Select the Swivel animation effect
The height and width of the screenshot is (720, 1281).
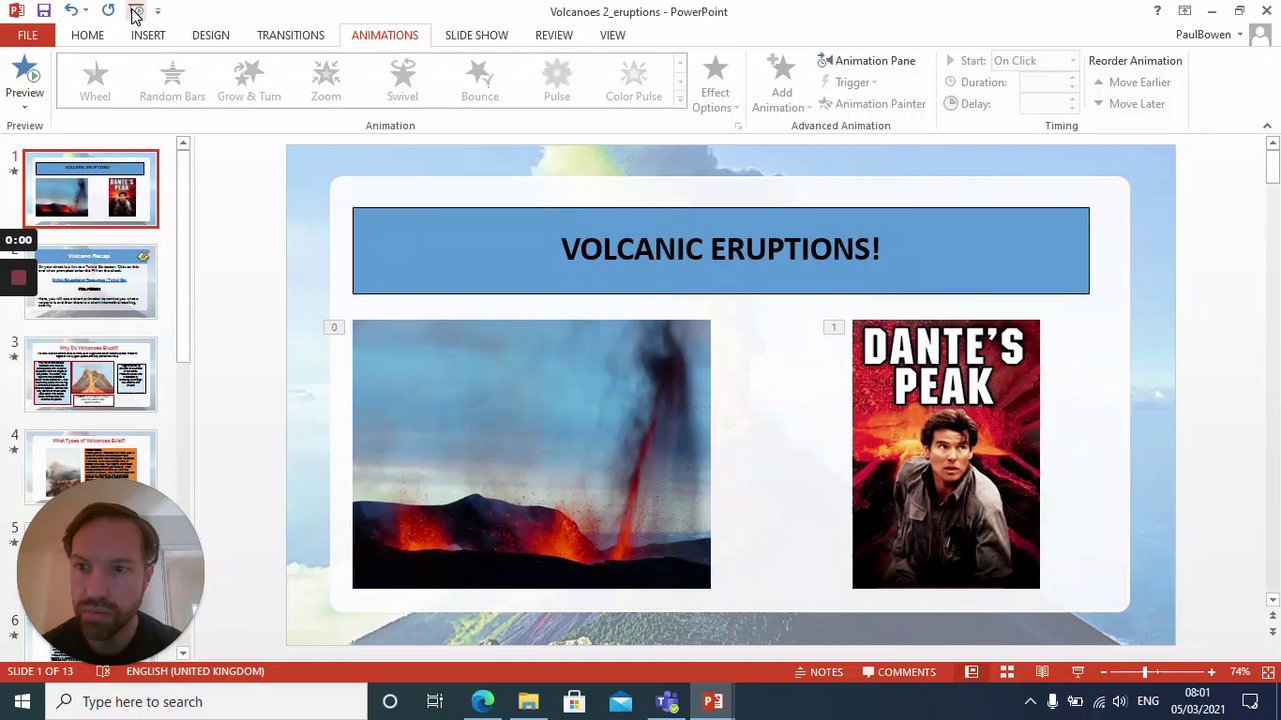403,80
